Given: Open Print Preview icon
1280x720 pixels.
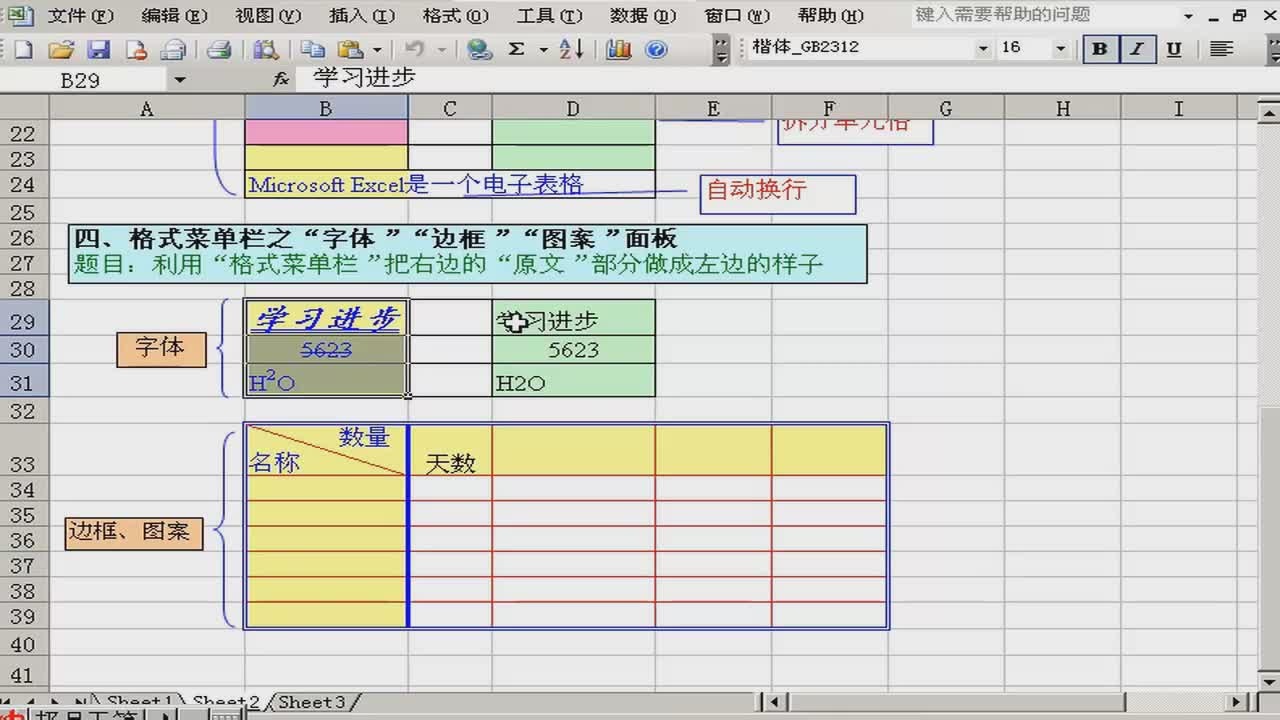Looking at the screenshot, I should (x=264, y=49).
